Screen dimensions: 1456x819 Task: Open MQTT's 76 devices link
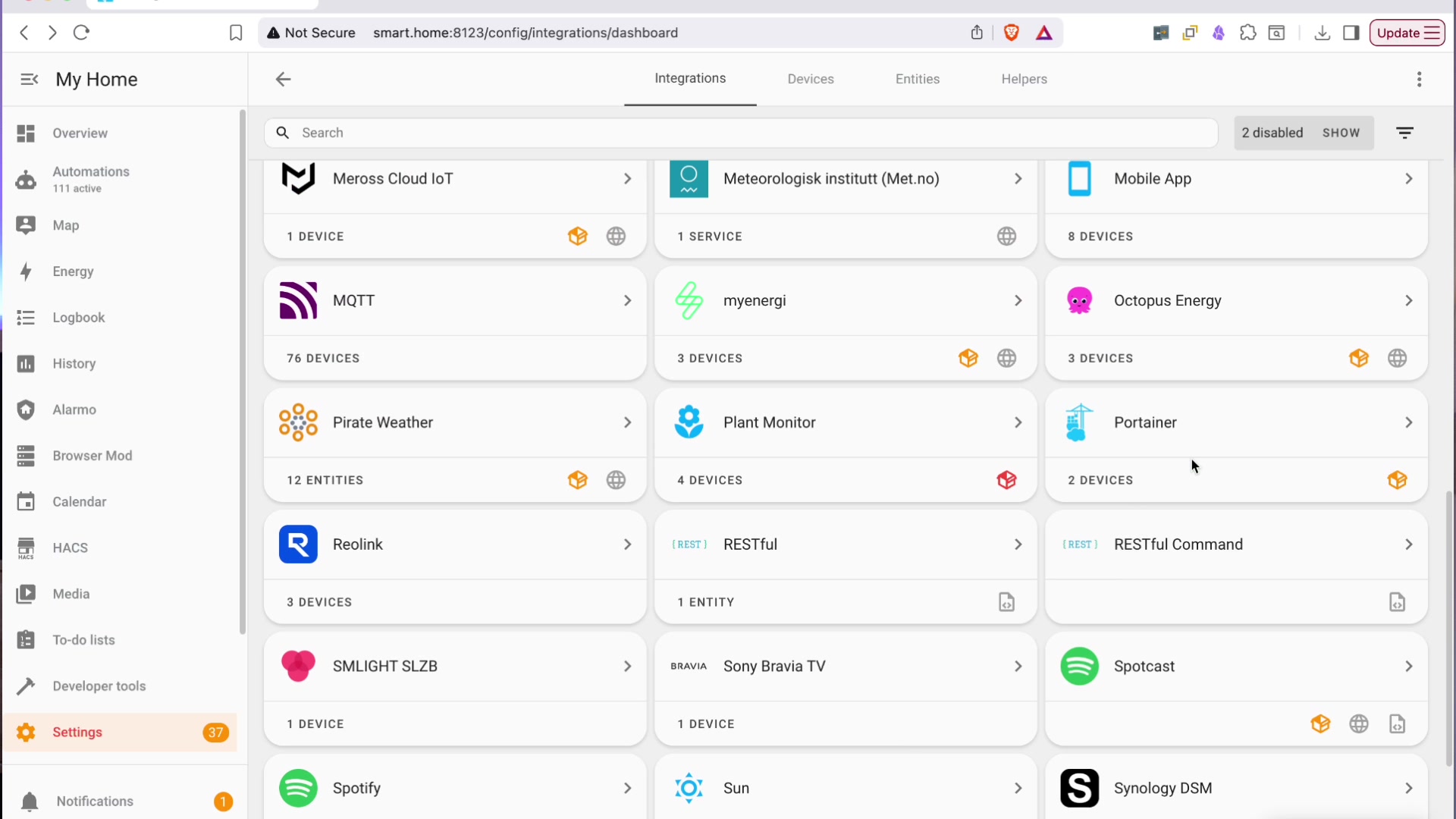323,359
